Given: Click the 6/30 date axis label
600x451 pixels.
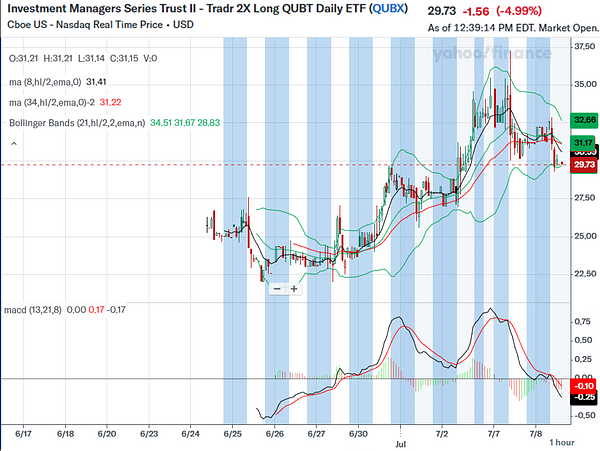Looking at the screenshot, I should 358,434.
